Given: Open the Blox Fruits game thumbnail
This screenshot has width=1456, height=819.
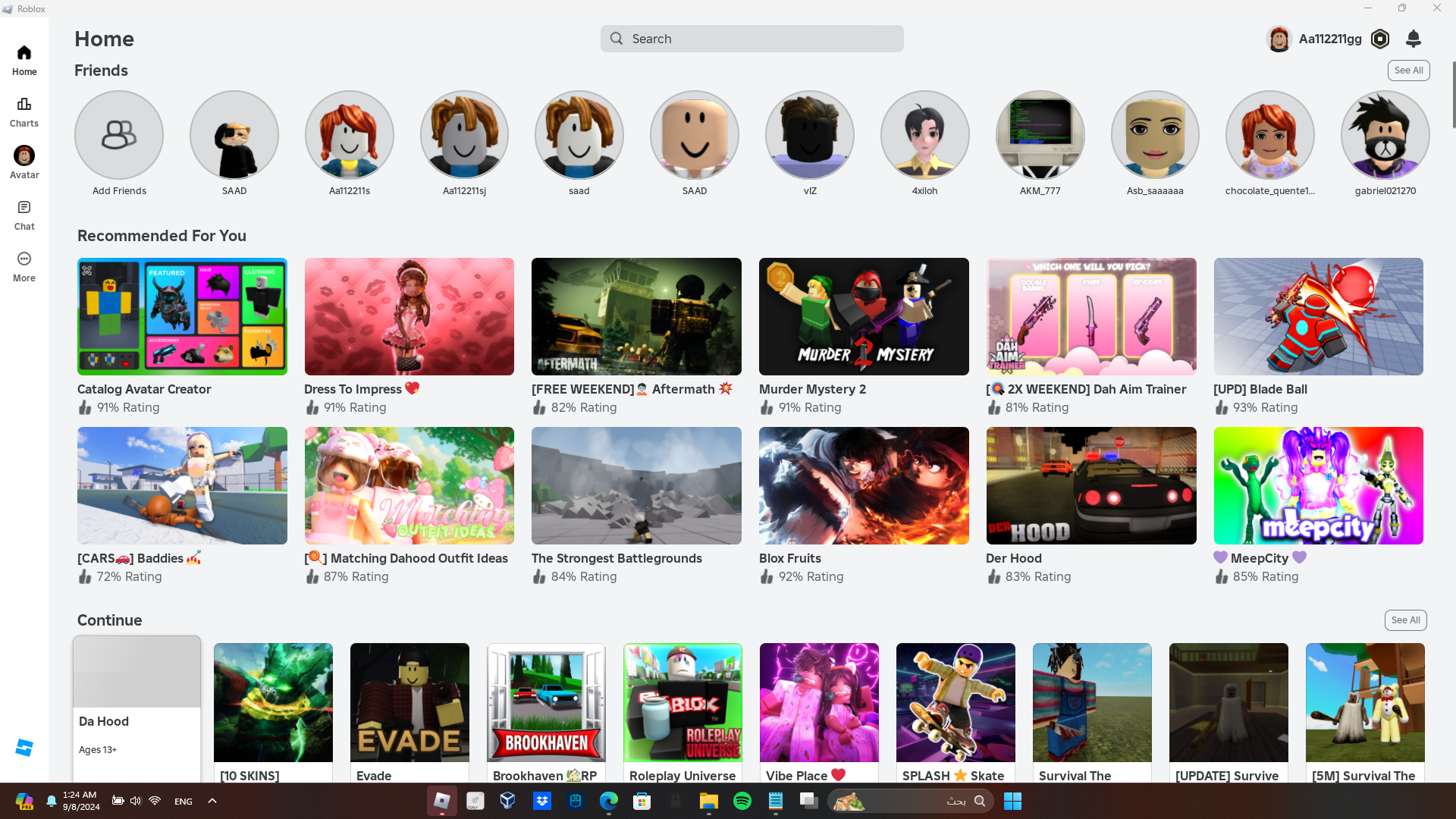Looking at the screenshot, I should 864,485.
